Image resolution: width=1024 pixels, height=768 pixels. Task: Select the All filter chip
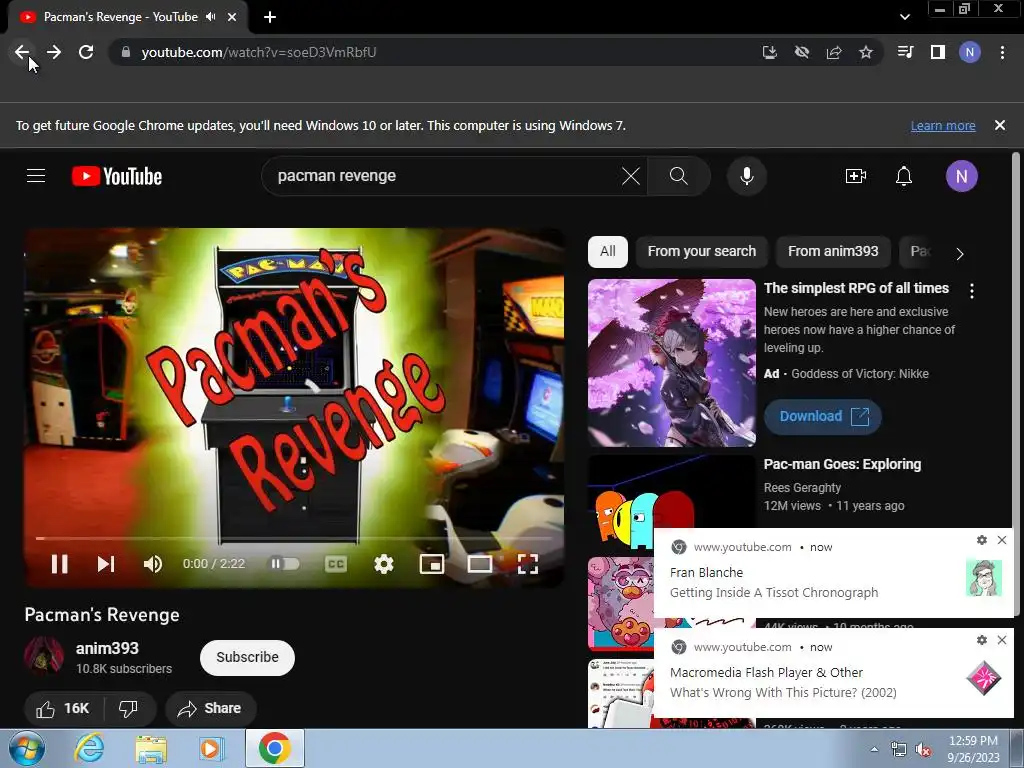(x=608, y=251)
